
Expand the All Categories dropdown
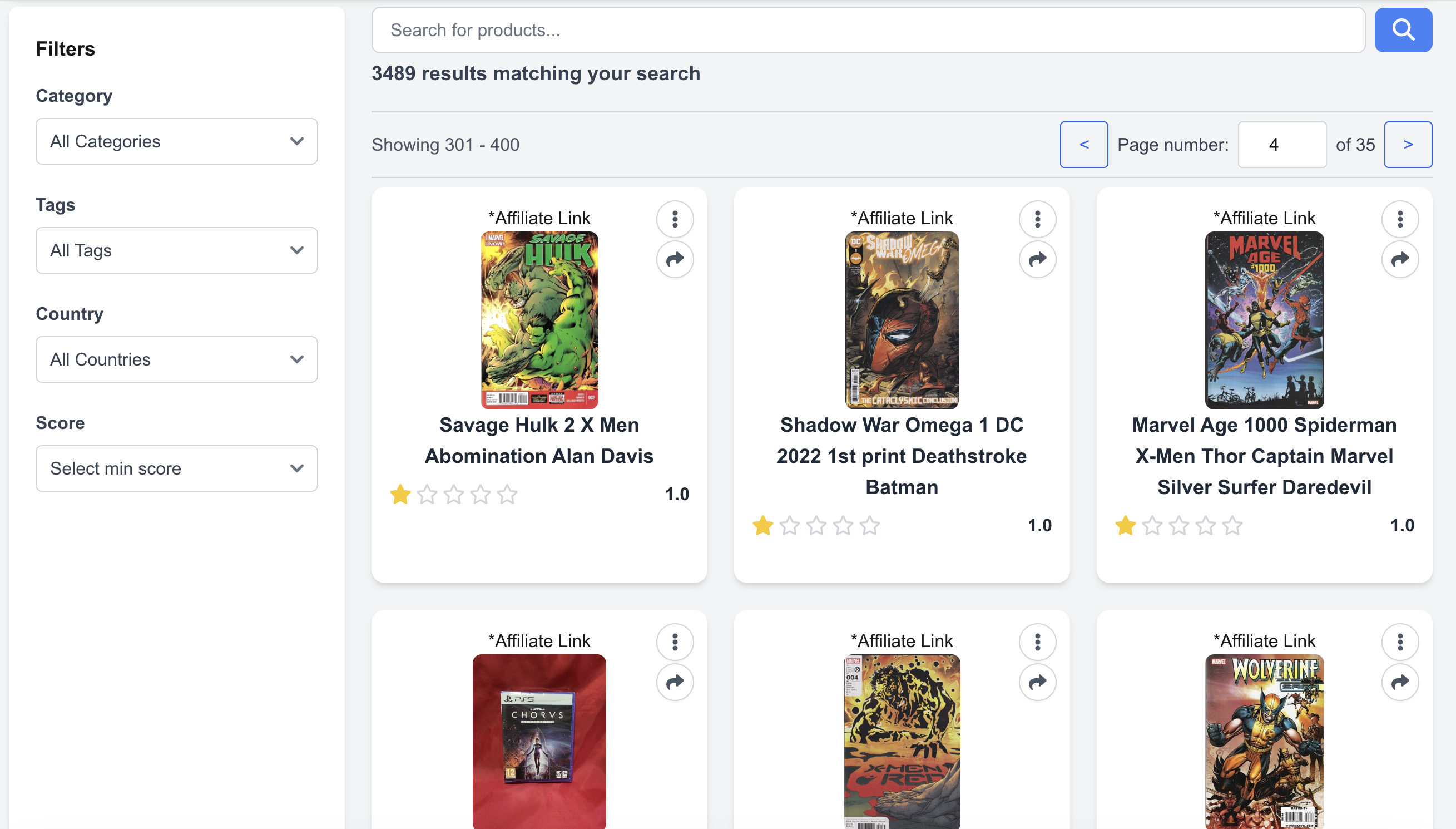(176, 141)
